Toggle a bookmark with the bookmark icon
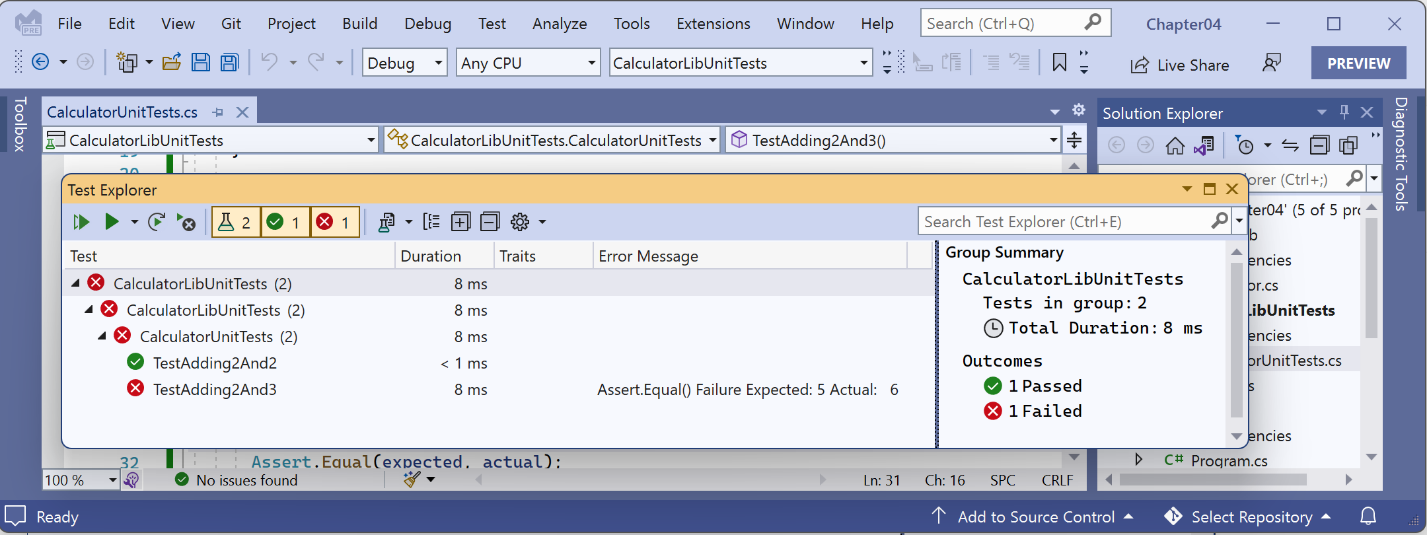The height and width of the screenshot is (535, 1427). coord(1059,63)
